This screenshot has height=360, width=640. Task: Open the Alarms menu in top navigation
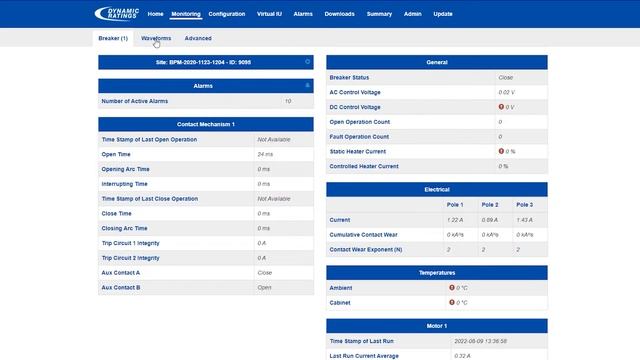tap(303, 14)
